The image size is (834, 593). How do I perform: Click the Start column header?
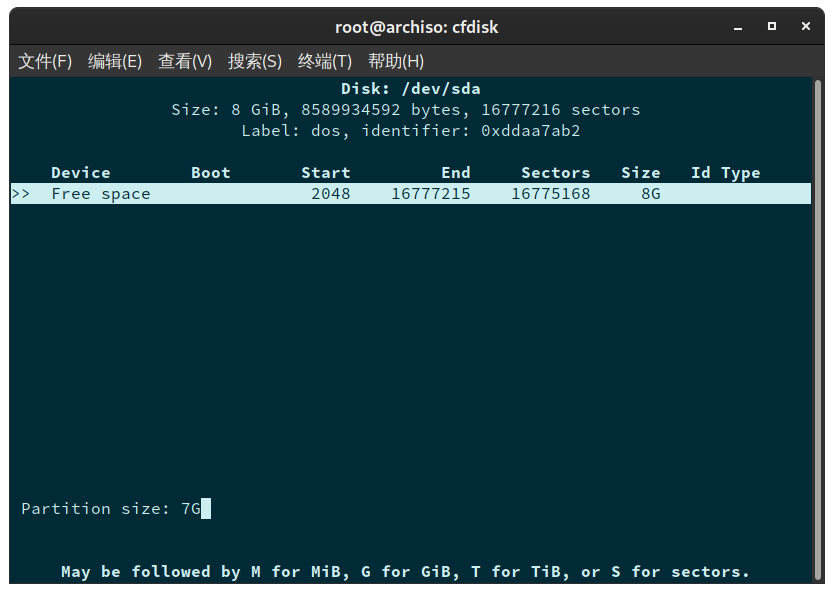tap(325, 172)
